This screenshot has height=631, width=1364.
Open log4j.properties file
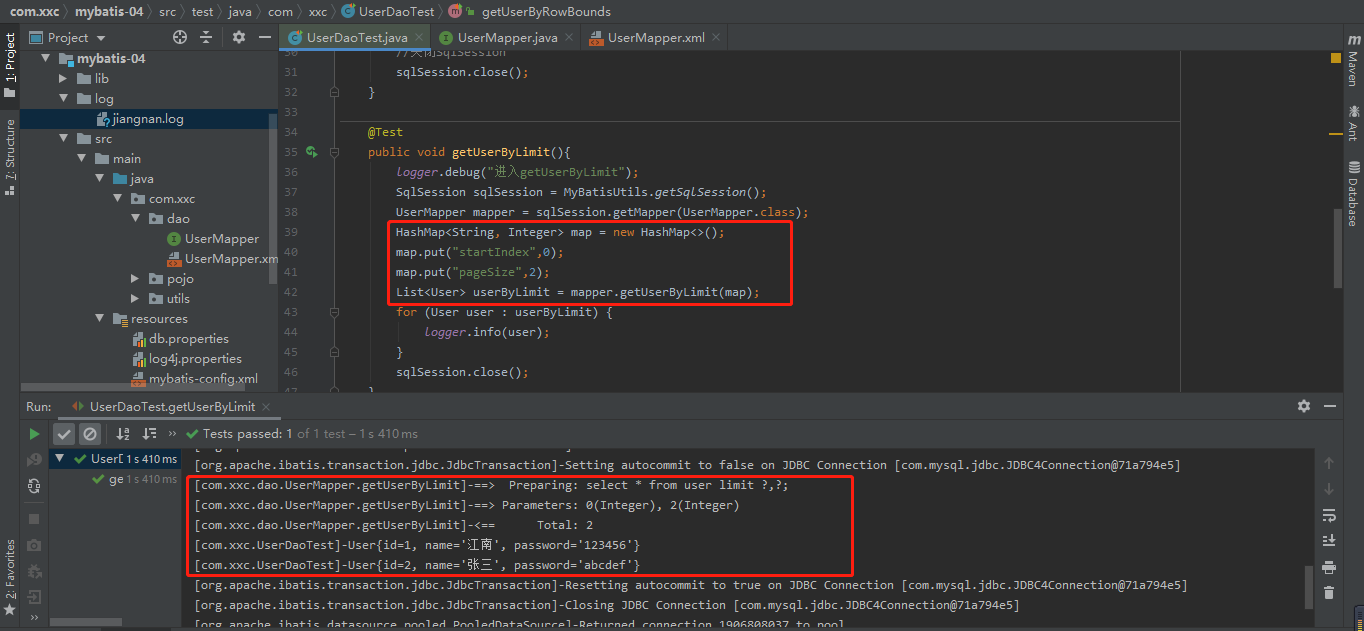tap(187, 358)
